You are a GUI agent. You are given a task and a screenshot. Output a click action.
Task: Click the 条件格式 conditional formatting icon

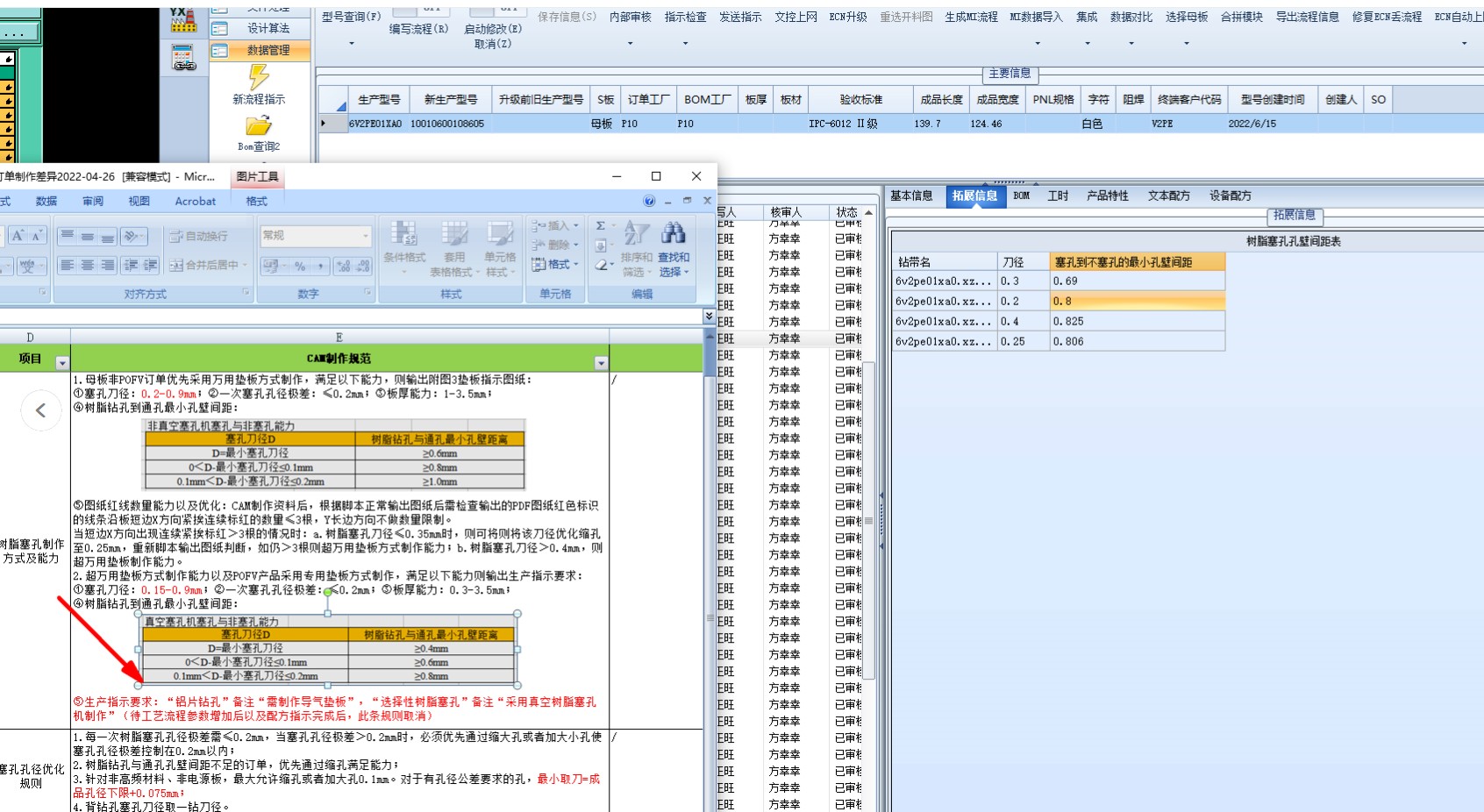(x=403, y=233)
